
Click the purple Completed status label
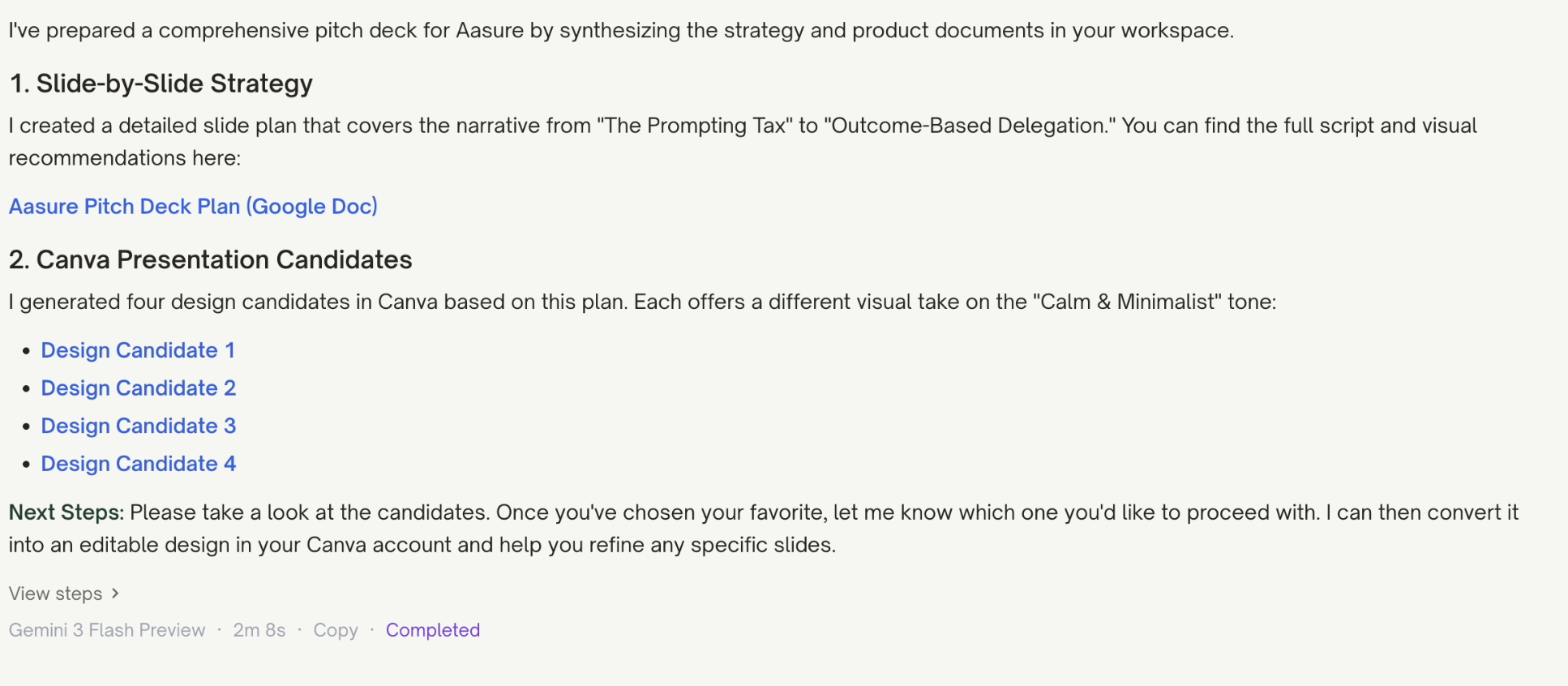(433, 630)
